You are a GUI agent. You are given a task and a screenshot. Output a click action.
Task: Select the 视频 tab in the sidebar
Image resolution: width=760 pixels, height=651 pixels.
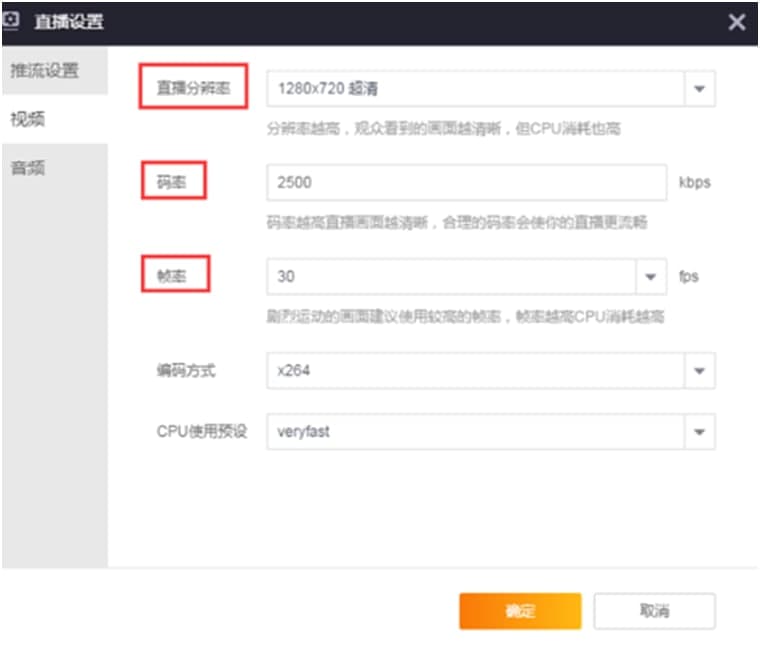tap(28, 119)
